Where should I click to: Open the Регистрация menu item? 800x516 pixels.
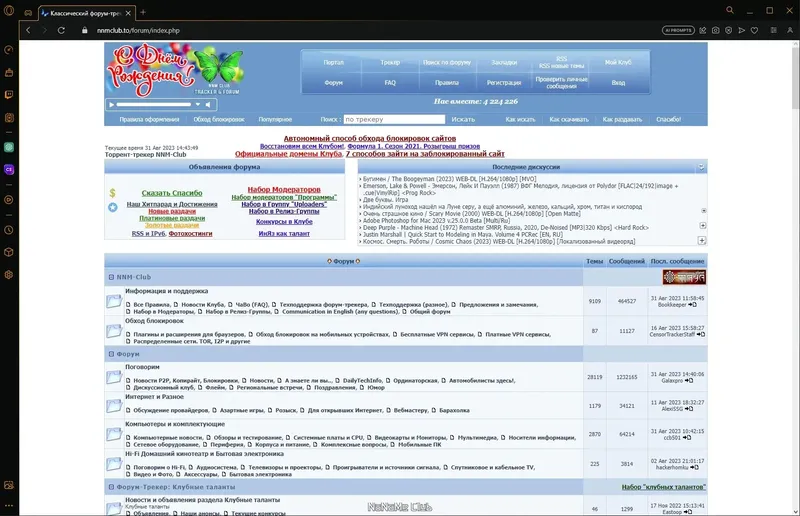click(x=504, y=83)
